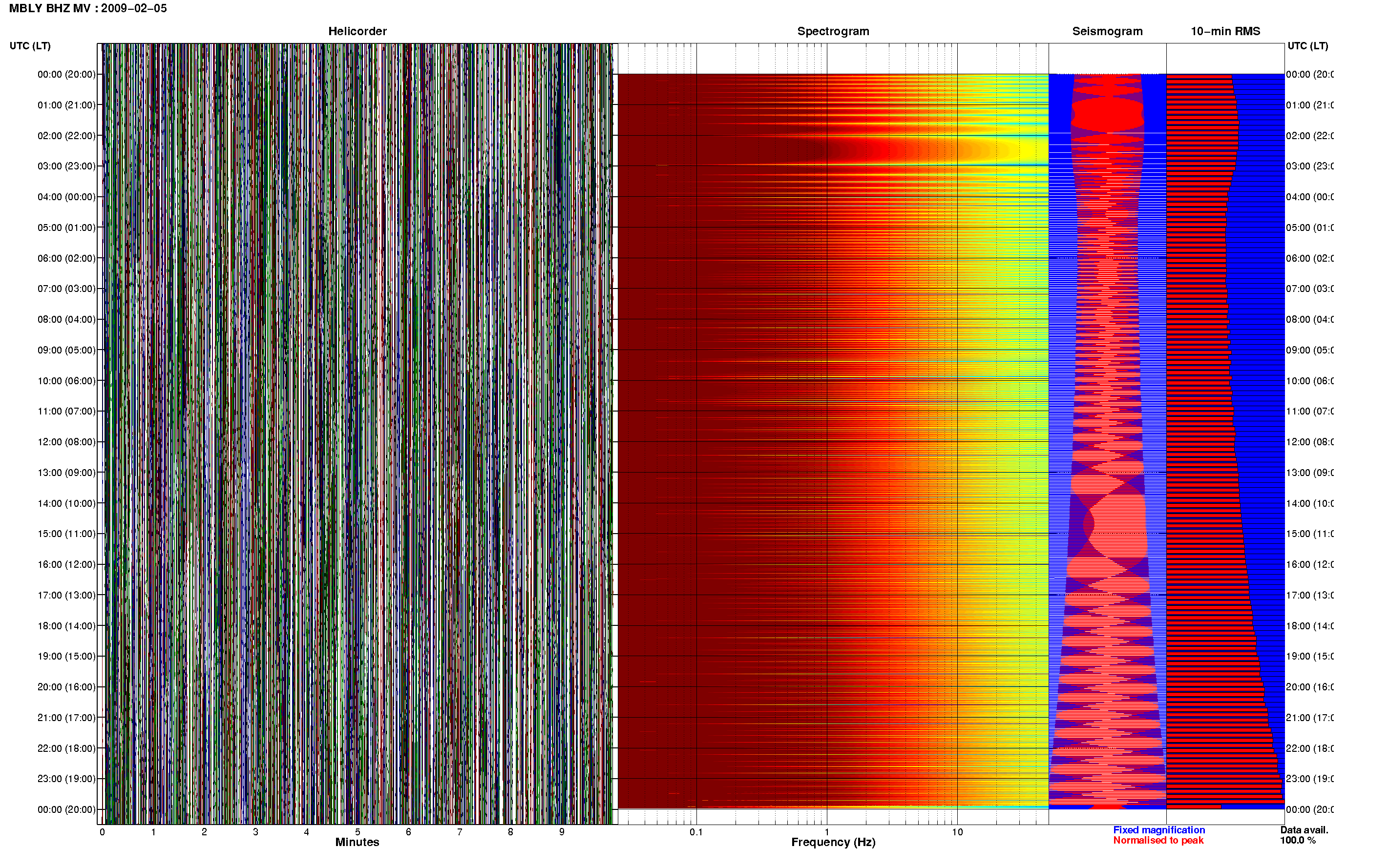
Task: Click the left 16:00 (12:00) time label
Action: (x=66, y=564)
